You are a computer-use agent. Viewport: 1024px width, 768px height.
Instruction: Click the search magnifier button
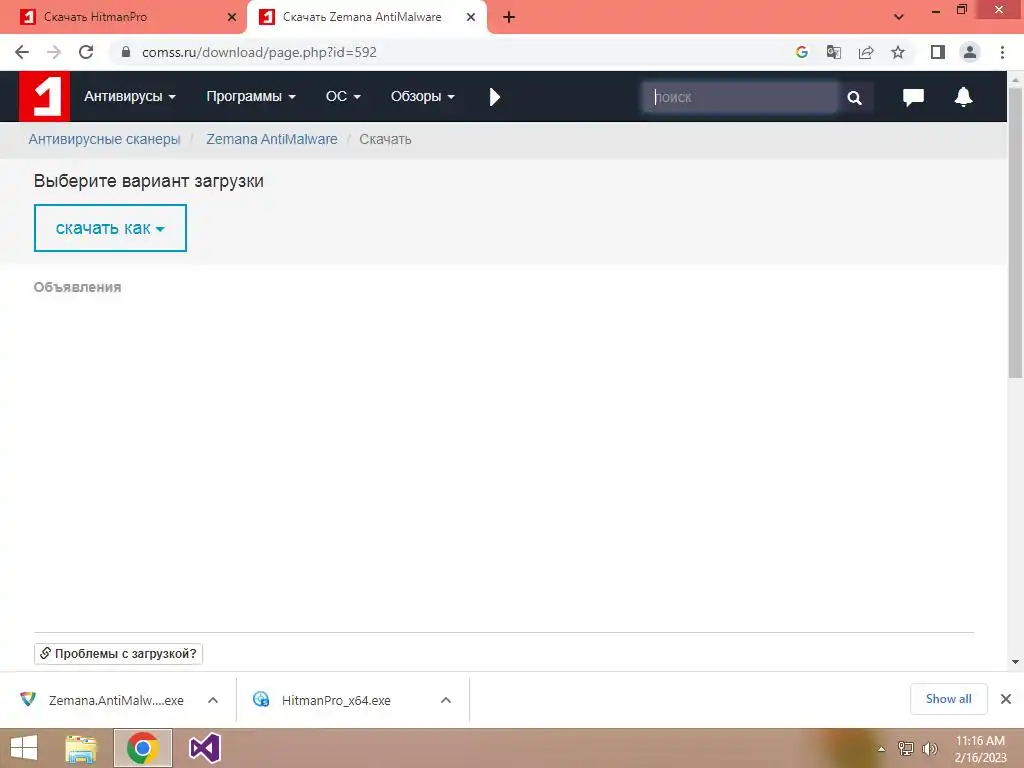(854, 97)
